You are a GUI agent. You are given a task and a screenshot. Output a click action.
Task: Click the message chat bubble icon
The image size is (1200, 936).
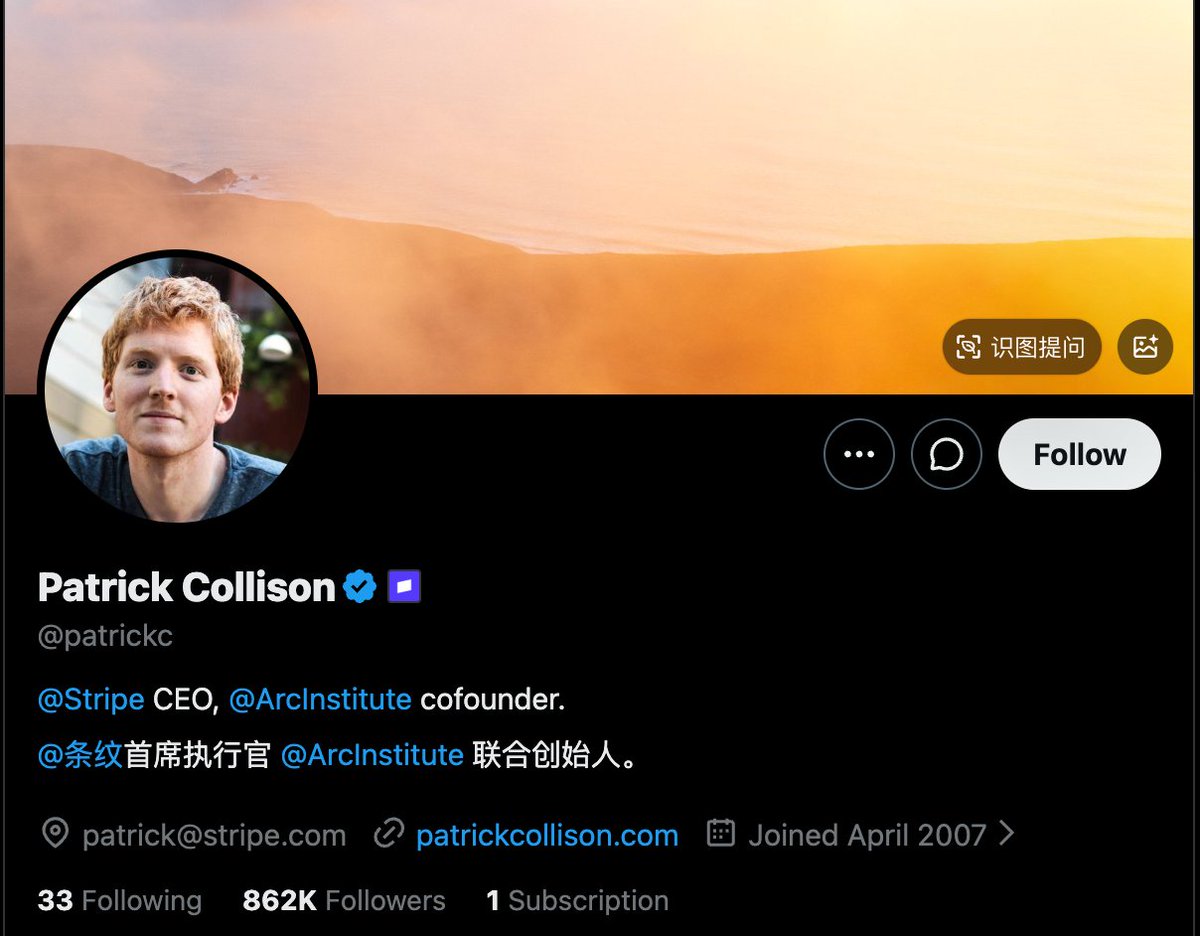click(x=946, y=454)
